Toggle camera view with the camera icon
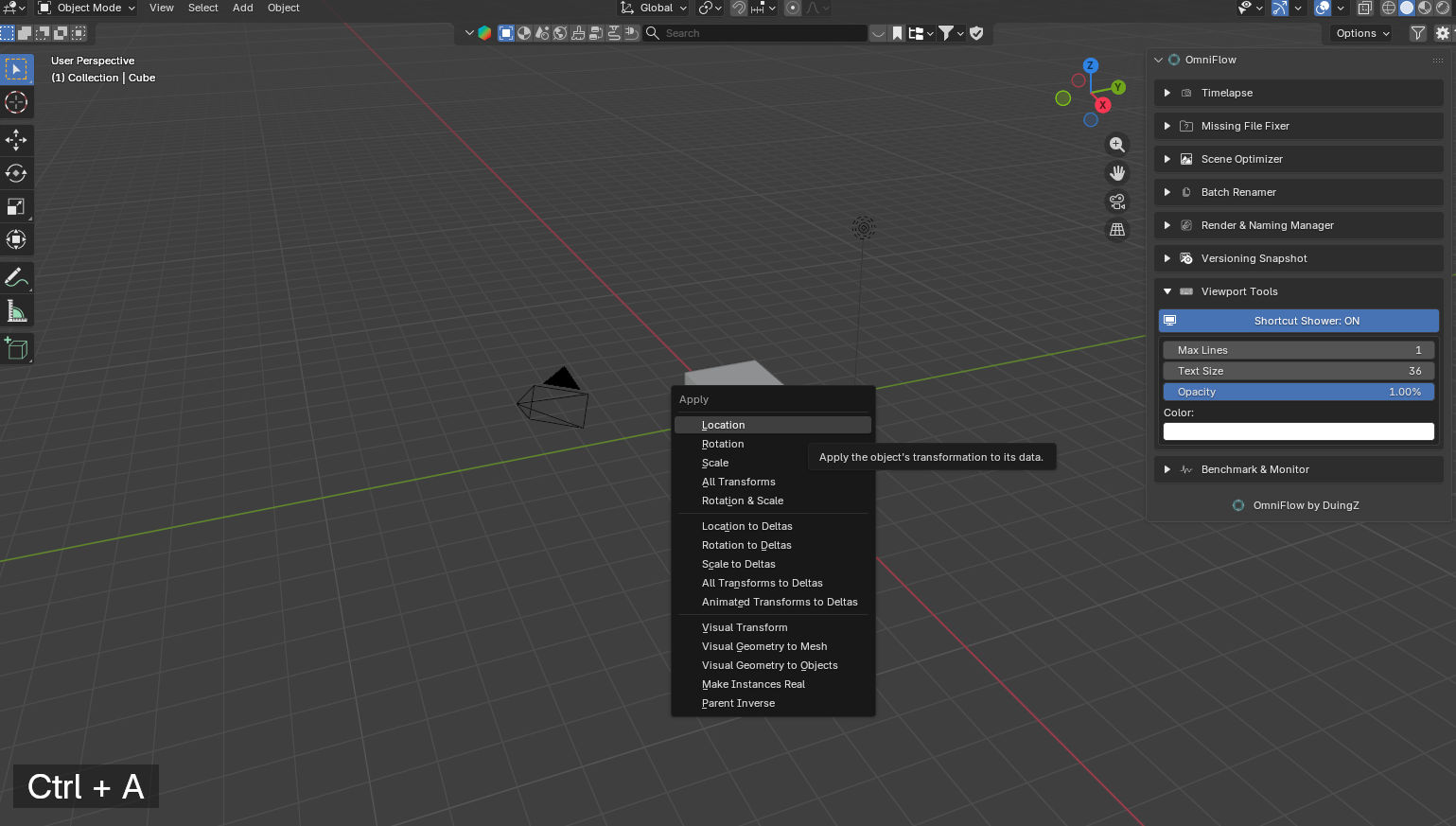This screenshot has width=1456, height=826. click(x=1117, y=202)
